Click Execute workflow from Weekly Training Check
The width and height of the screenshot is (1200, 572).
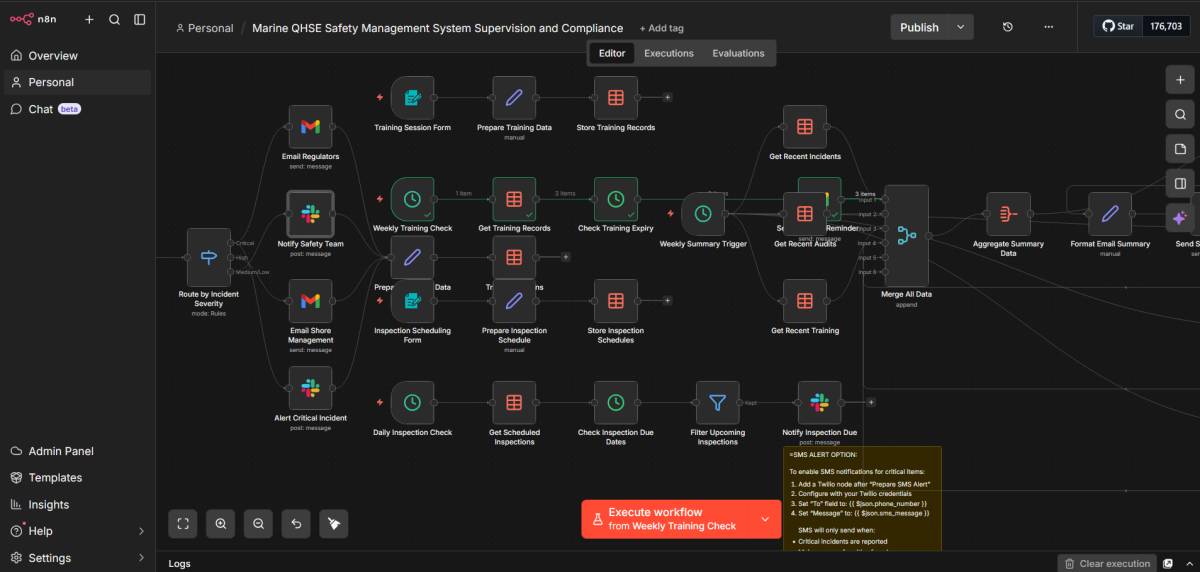(x=667, y=519)
